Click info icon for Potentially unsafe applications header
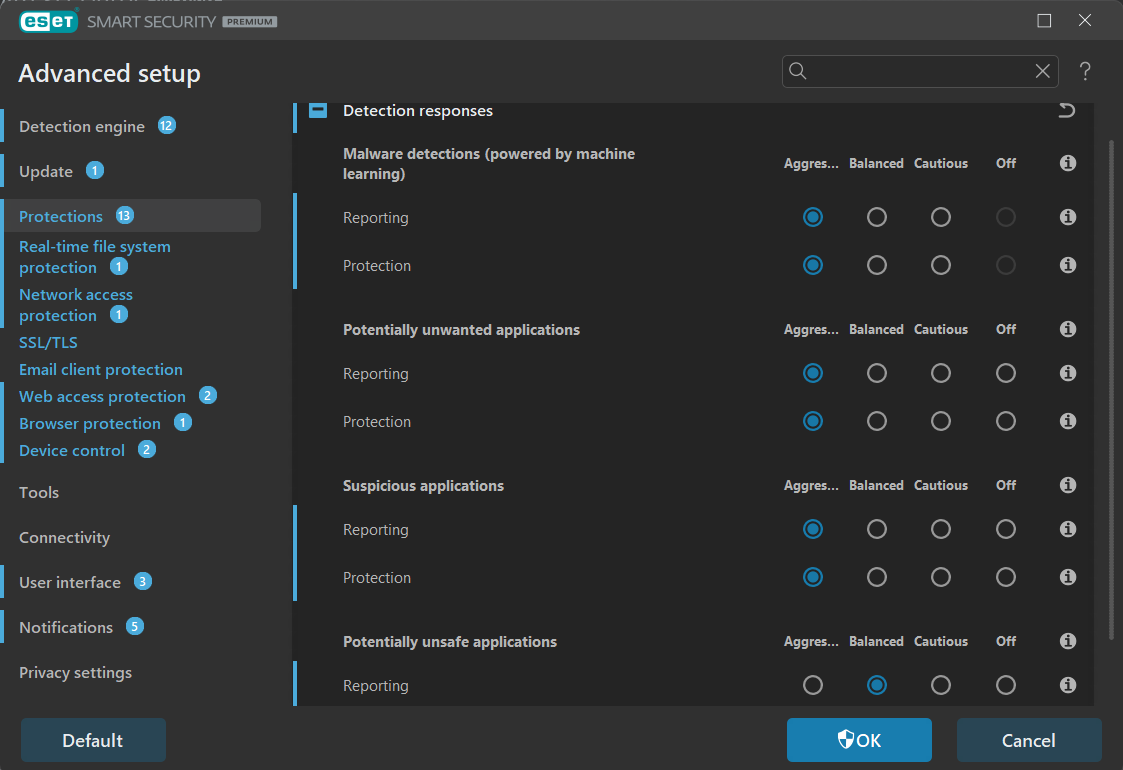Image resolution: width=1123 pixels, height=770 pixels. (1068, 641)
